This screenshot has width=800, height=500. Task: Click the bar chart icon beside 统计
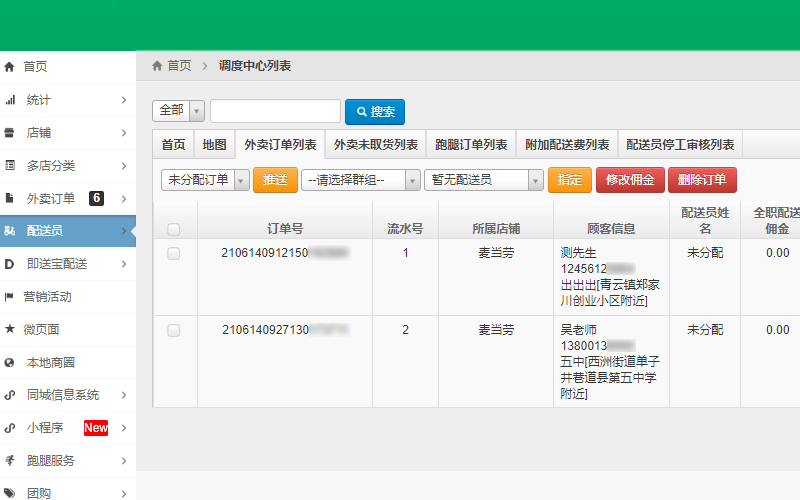tap(10, 100)
